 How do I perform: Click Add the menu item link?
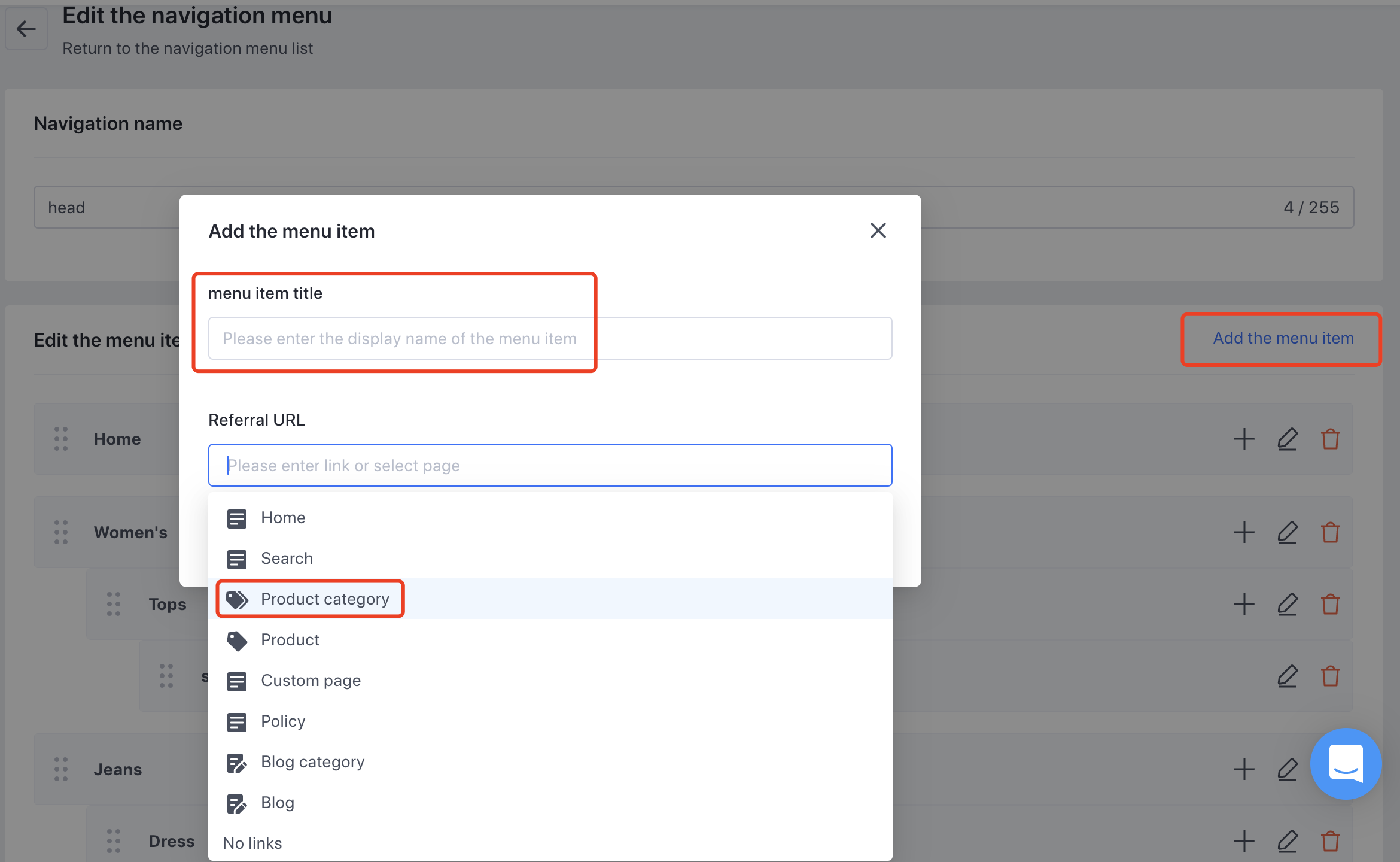[1283, 338]
